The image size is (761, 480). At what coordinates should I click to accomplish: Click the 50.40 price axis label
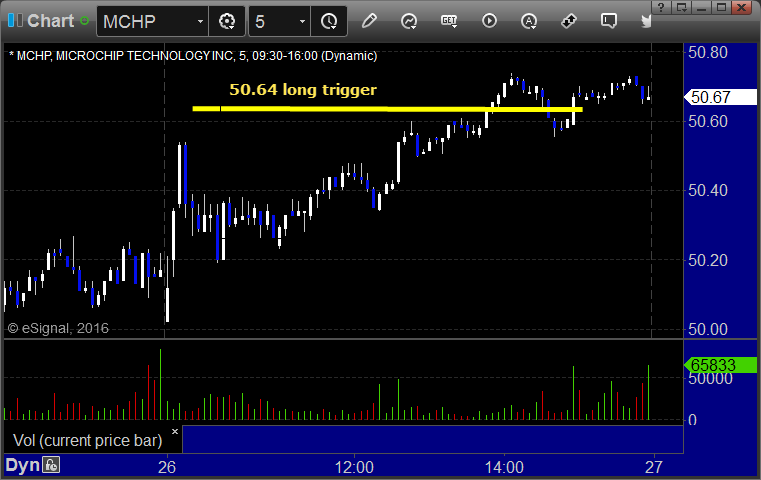(708, 190)
